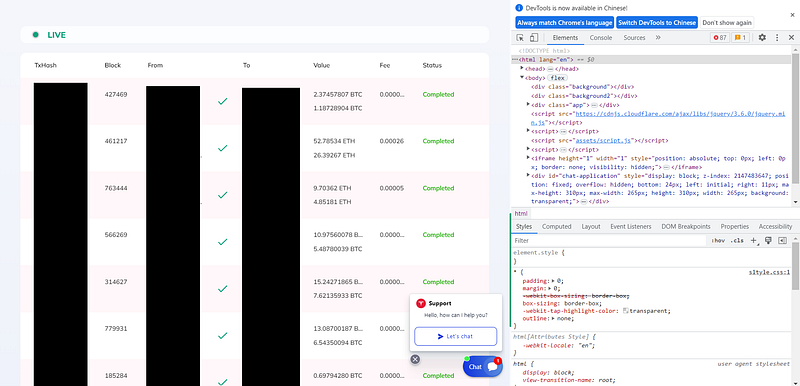Click the green checkmark in row 763444
800x386 pixels.
pyautogui.click(x=222, y=195)
